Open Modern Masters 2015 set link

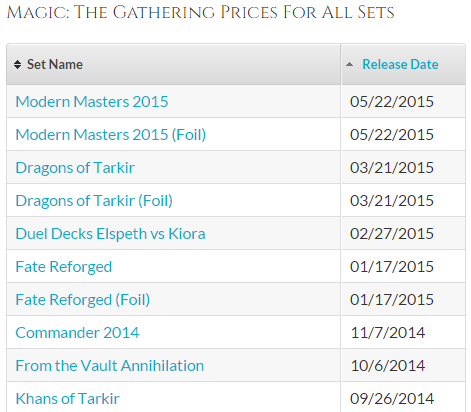92,101
